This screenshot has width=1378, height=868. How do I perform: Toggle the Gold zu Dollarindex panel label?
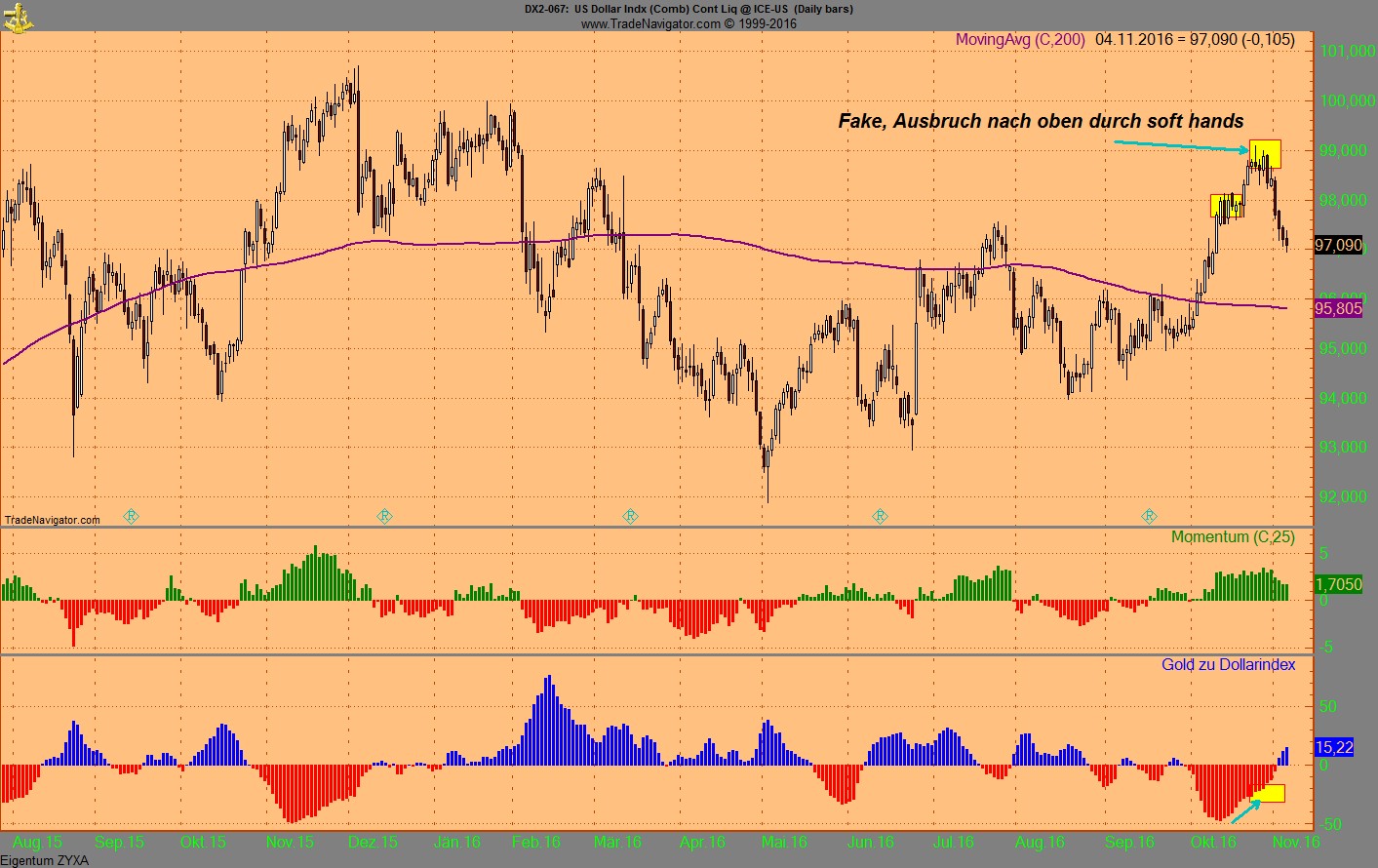pyautogui.click(x=1227, y=665)
